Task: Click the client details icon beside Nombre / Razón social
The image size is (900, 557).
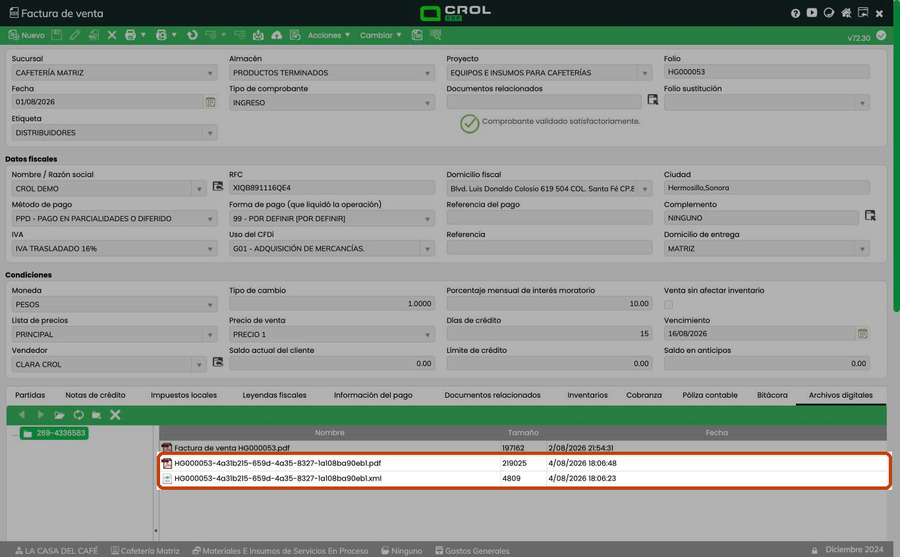Action: [x=218, y=186]
